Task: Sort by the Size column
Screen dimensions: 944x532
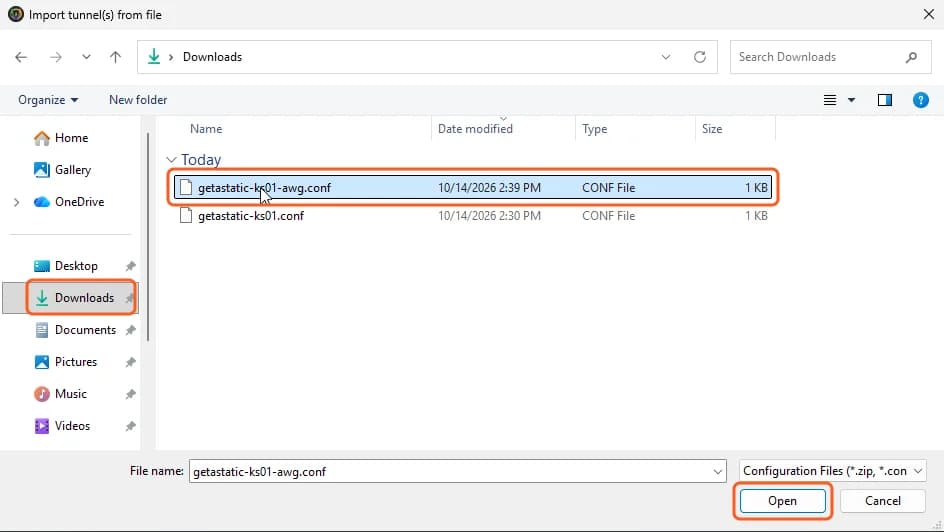Action: point(712,129)
